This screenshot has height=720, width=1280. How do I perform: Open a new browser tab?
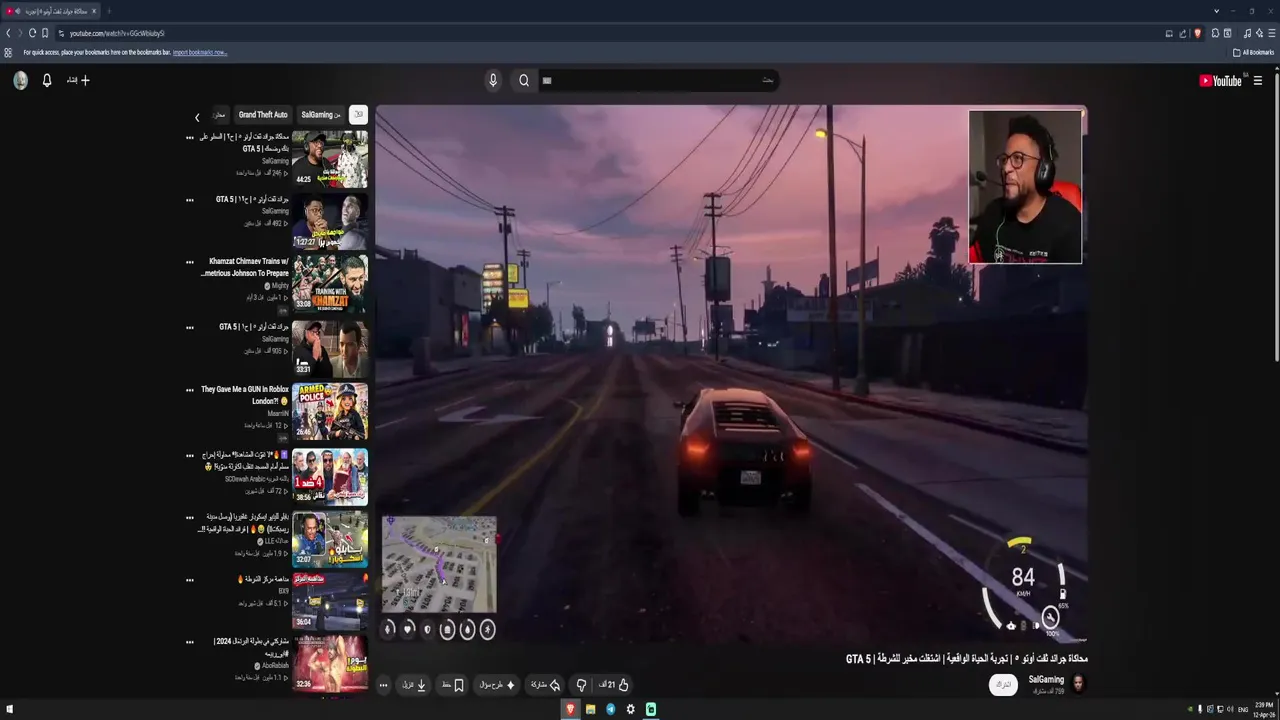(109, 11)
